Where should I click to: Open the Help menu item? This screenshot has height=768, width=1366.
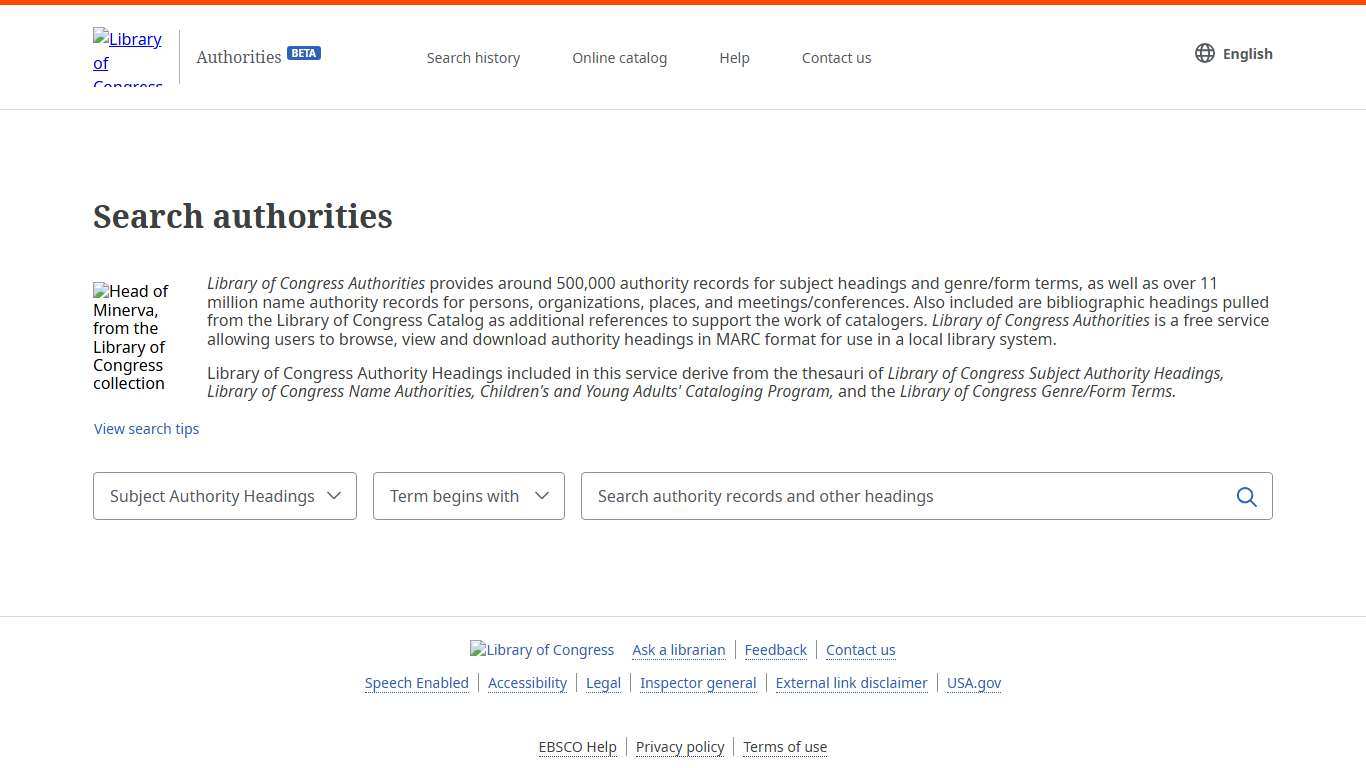click(734, 58)
